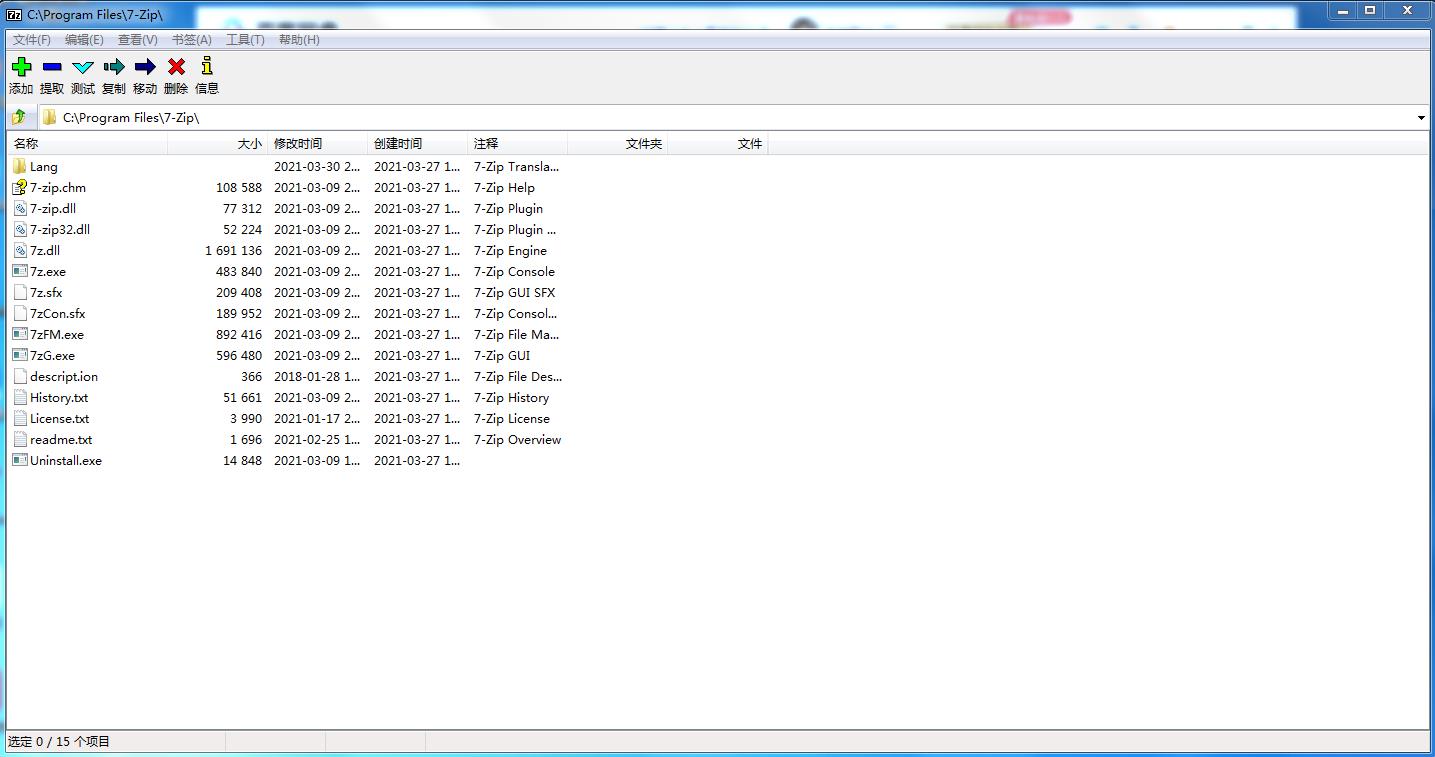1435x757 pixels.
Task: Click the green Add (添加) toolbar icon
Action: 21,67
